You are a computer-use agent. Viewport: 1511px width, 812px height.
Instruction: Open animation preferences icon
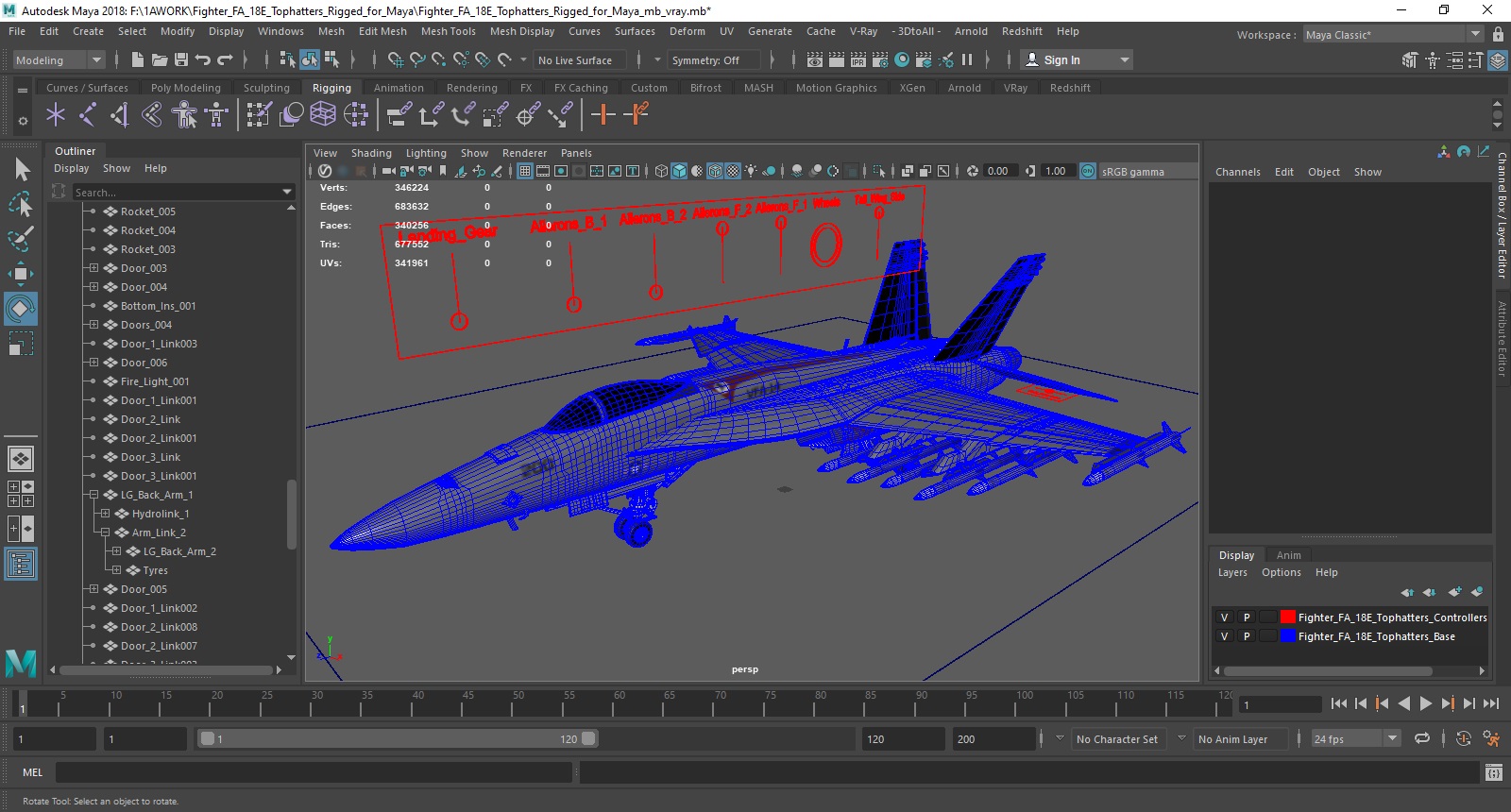click(x=1491, y=738)
